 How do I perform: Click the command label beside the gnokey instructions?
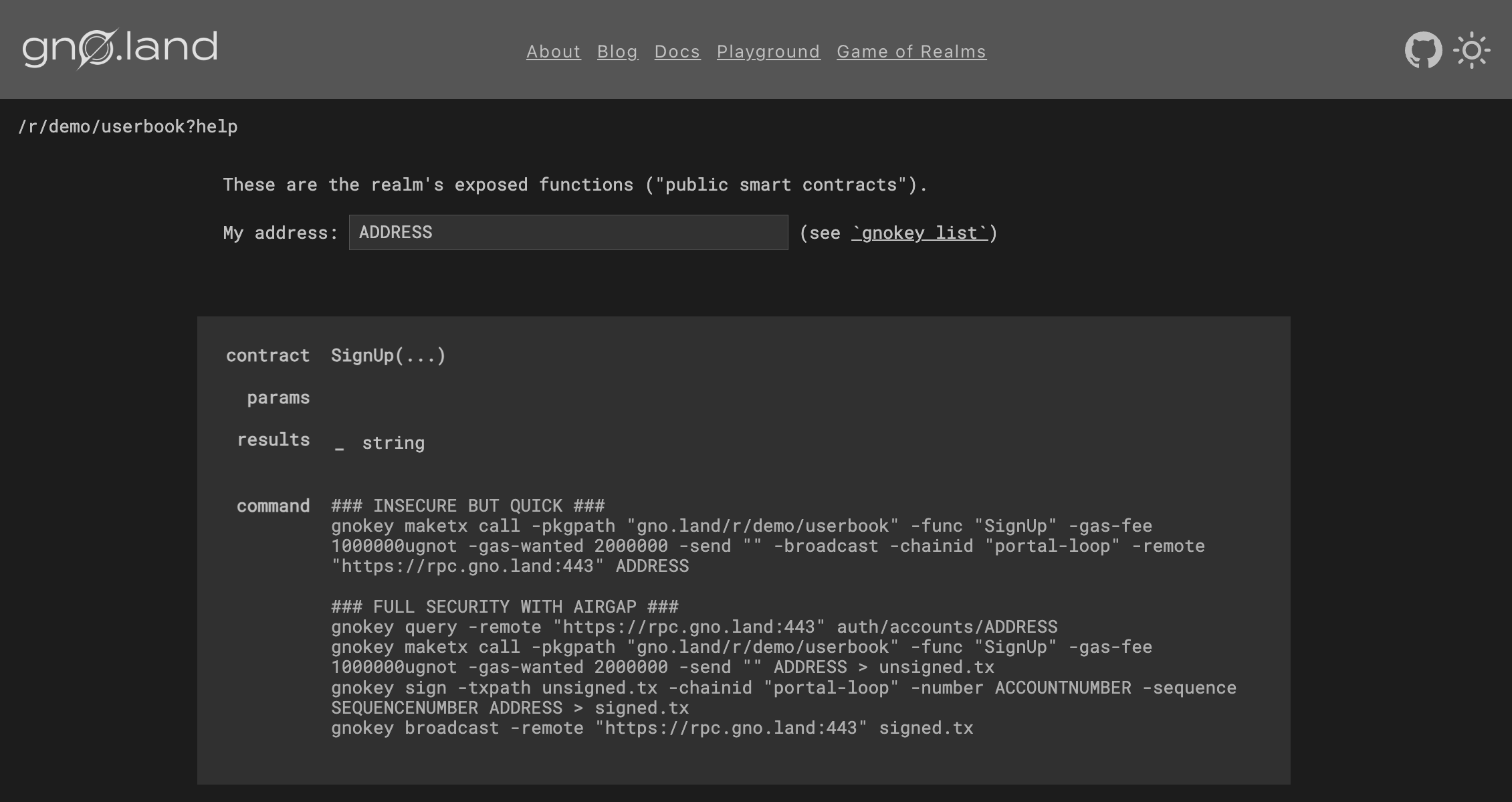coord(273,506)
